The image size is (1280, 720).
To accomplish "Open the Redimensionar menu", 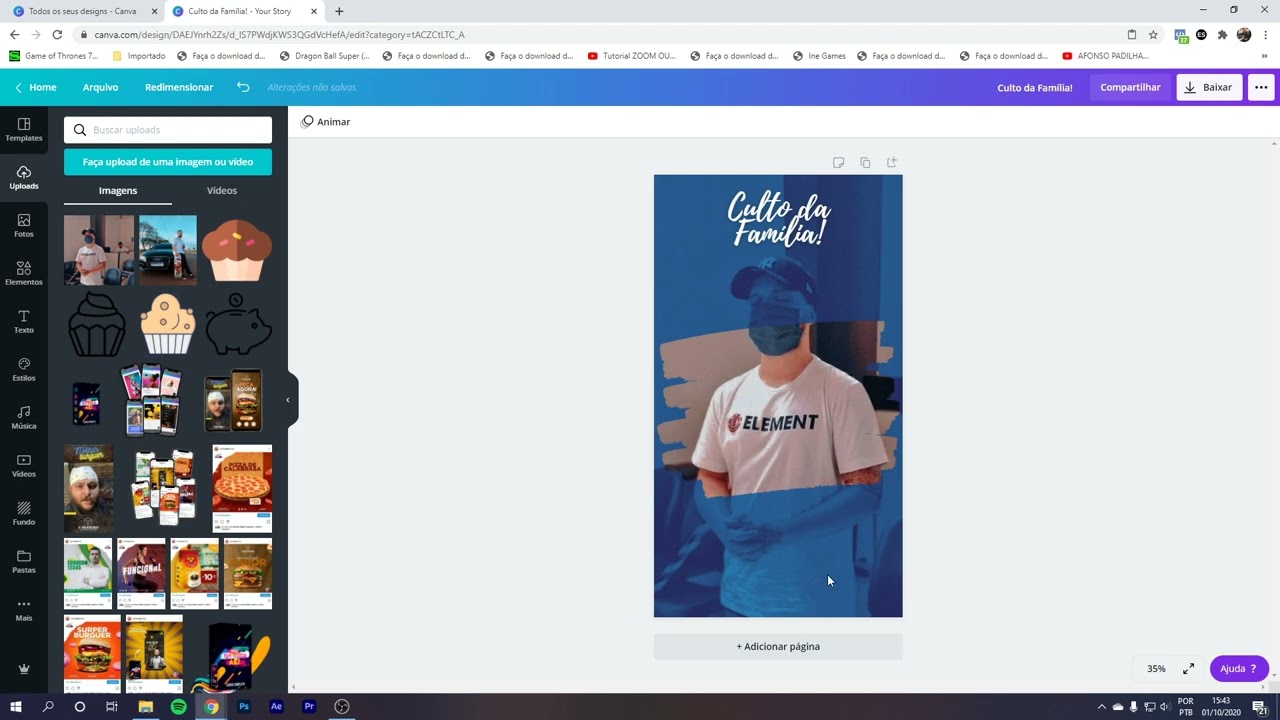I will click(179, 87).
